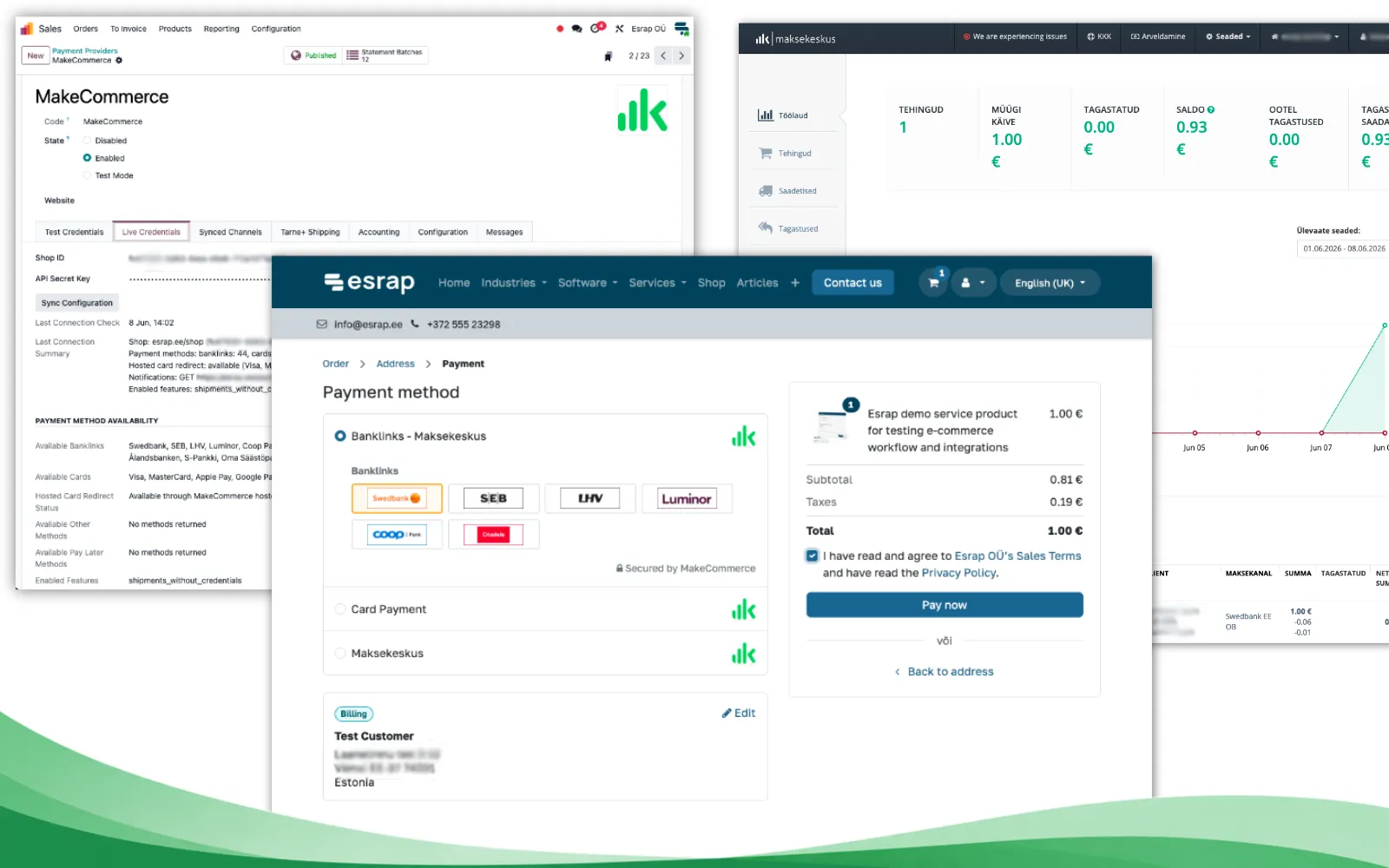
Task: Open the Orders menu in Odoo Sales
Action: point(86,29)
